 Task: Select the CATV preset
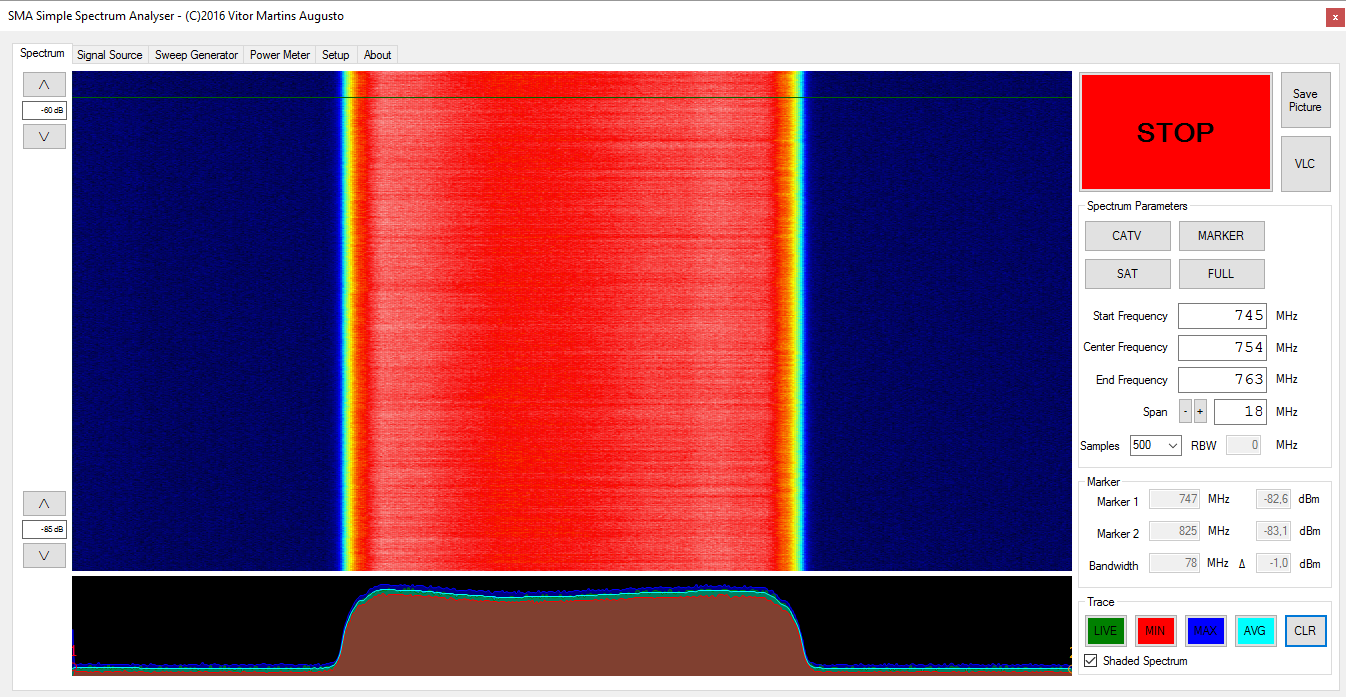point(1127,236)
